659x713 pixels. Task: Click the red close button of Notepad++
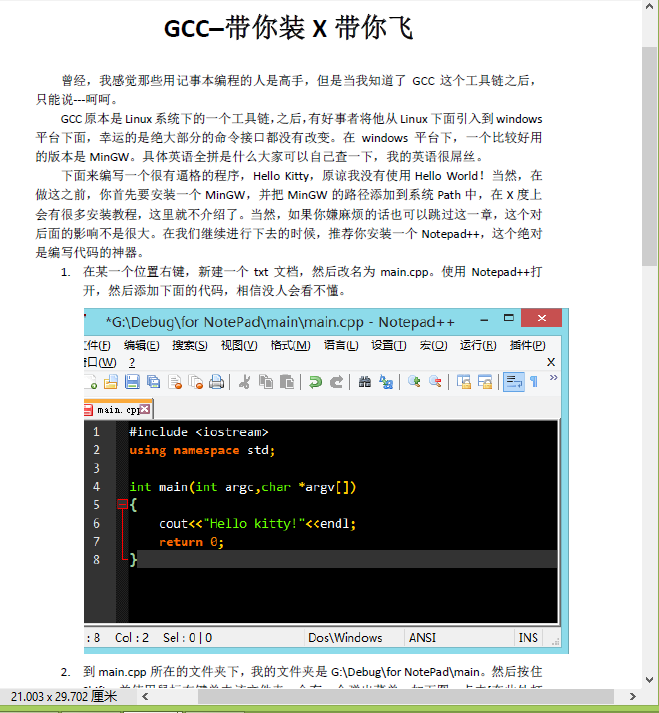(542, 318)
